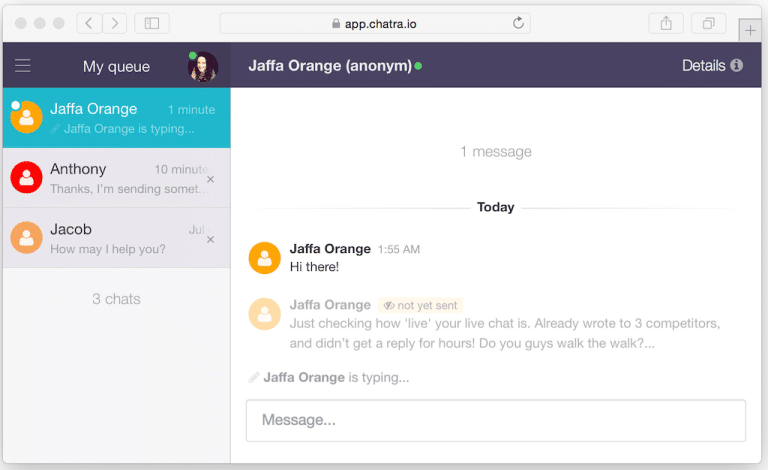The height and width of the screenshot is (470, 768).
Task: Click the app.chatra.io address bar
Action: [375, 24]
